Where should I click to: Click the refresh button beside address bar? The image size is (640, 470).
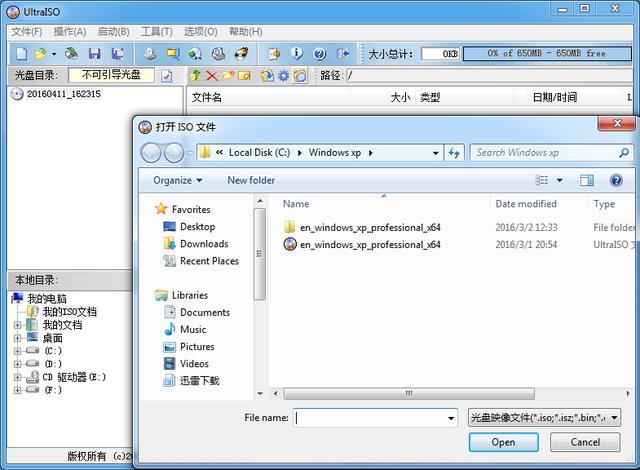click(454, 153)
